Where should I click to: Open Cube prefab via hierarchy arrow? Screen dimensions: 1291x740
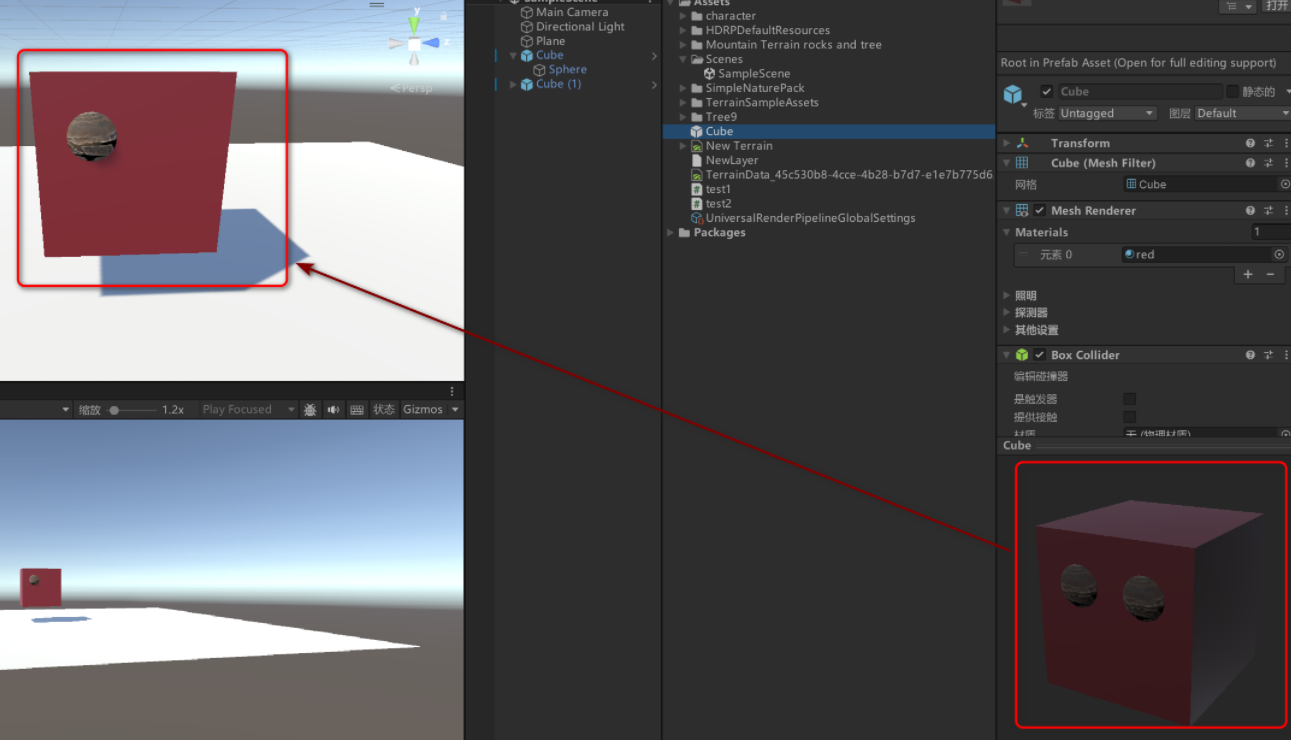coord(655,56)
